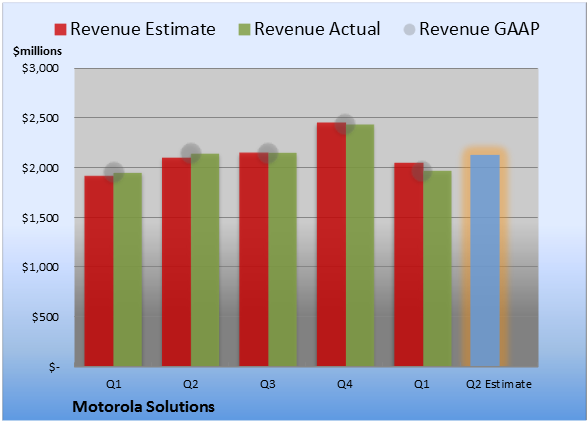
Task: Click the red estimate bar for Q3
Action: pyautogui.click(x=254, y=260)
